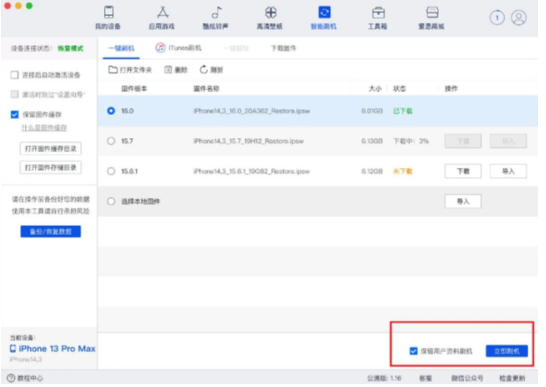Open the 高清壁纸 wallpapers section
The width and height of the screenshot is (546, 387).
[271, 18]
